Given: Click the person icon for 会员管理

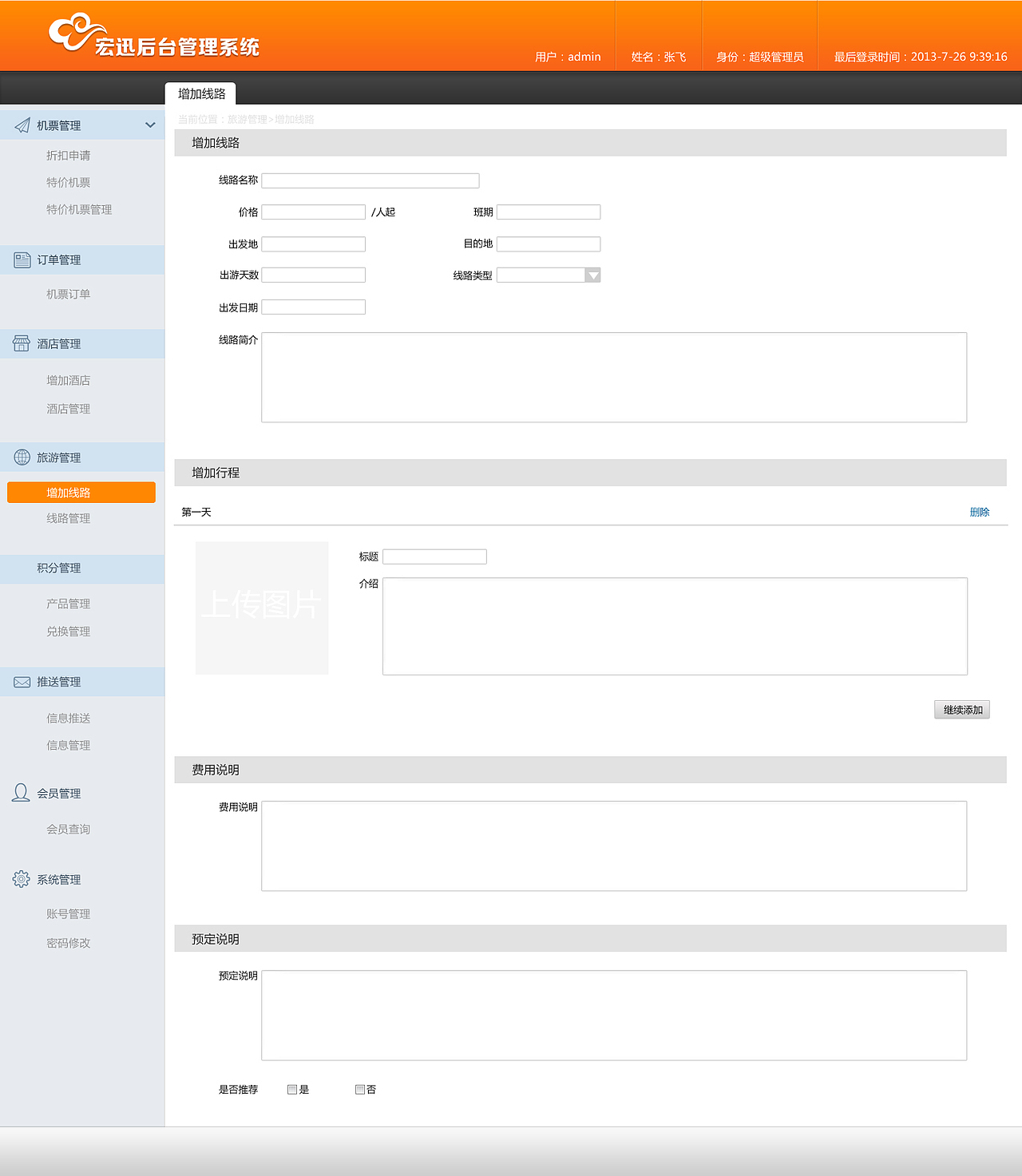Looking at the screenshot, I should [21, 792].
